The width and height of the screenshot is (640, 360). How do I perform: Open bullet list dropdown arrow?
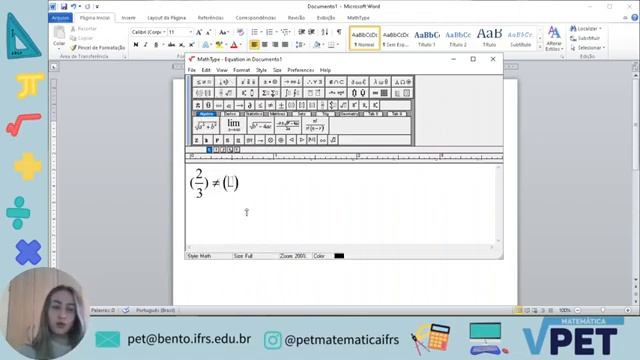(262, 32)
